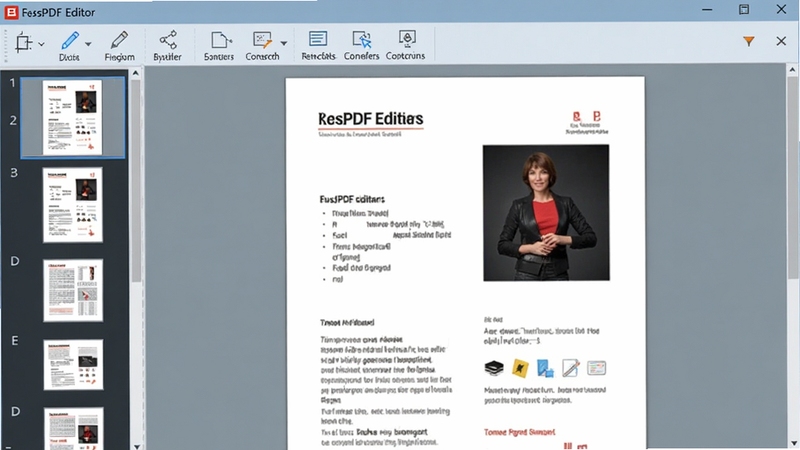Click the thumbnail panel scroll up arrow
Image resolution: width=800 pixels, height=450 pixels.
coord(136,73)
